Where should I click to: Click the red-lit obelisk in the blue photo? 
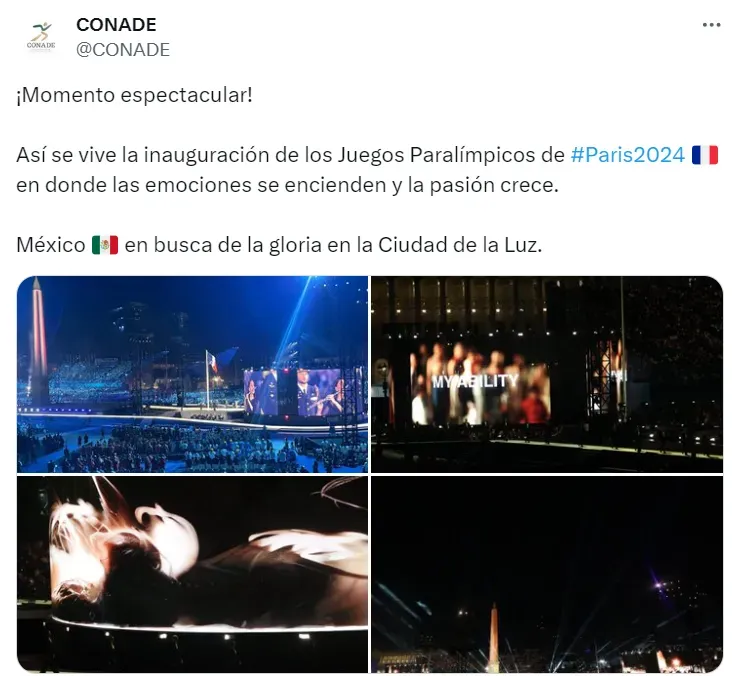[38, 341]
